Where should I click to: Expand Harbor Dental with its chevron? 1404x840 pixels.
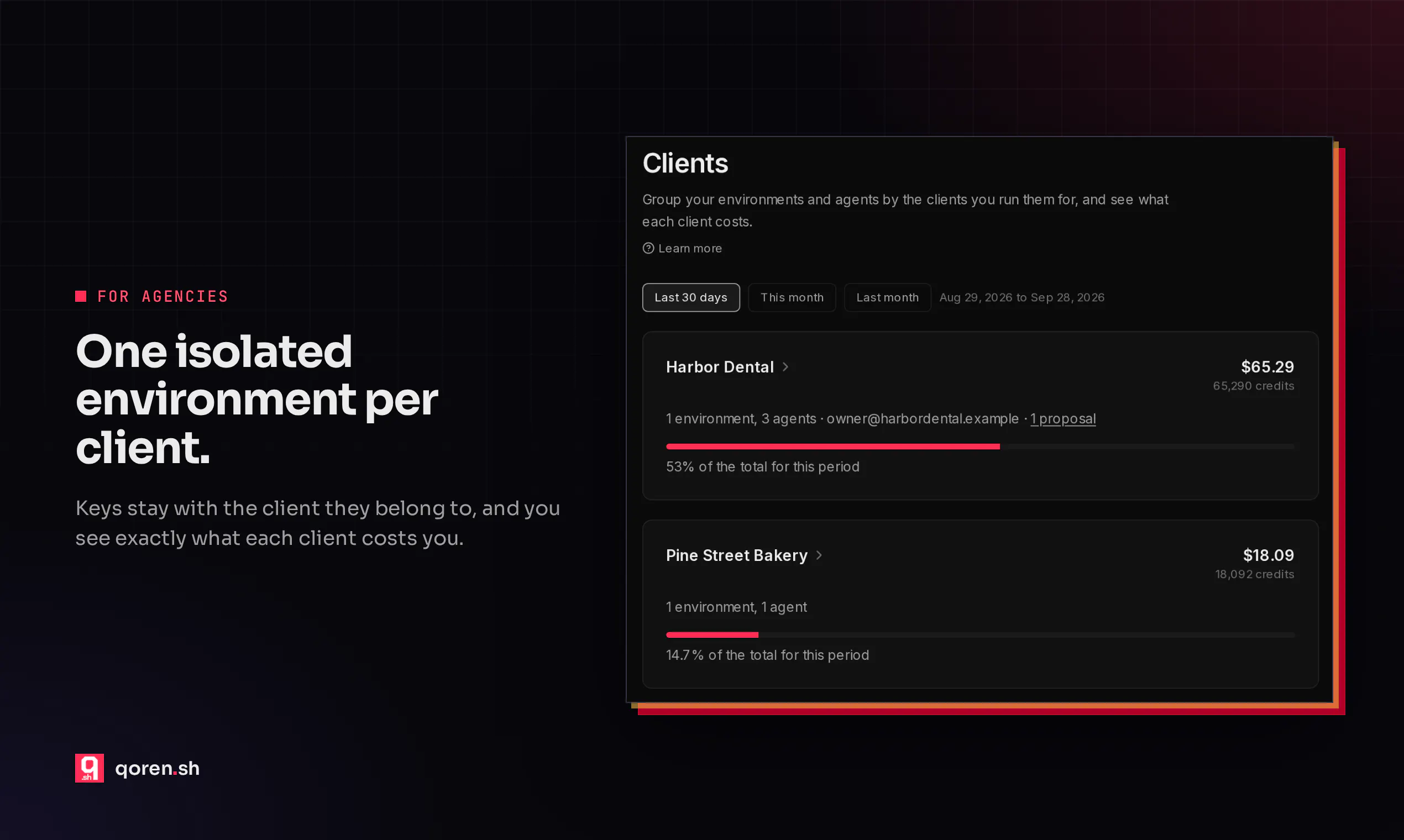click(x=786, y=367)
